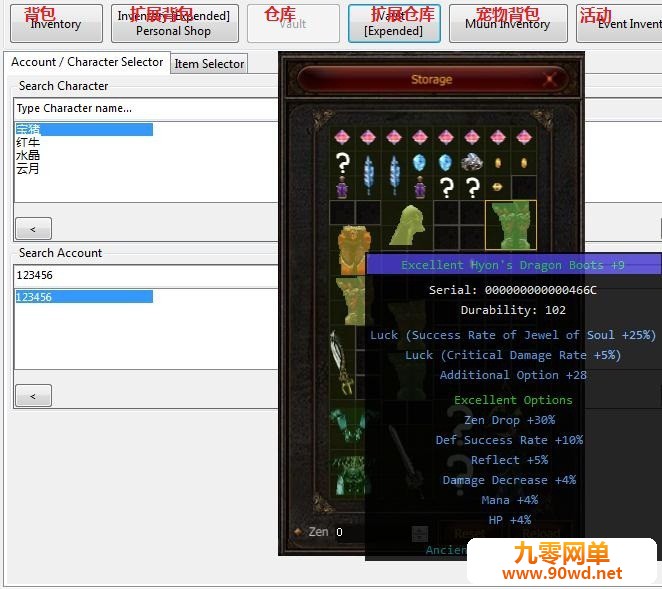Select question mark item beside purple potion
662x589 pixels.
click(x=446, y=187)
